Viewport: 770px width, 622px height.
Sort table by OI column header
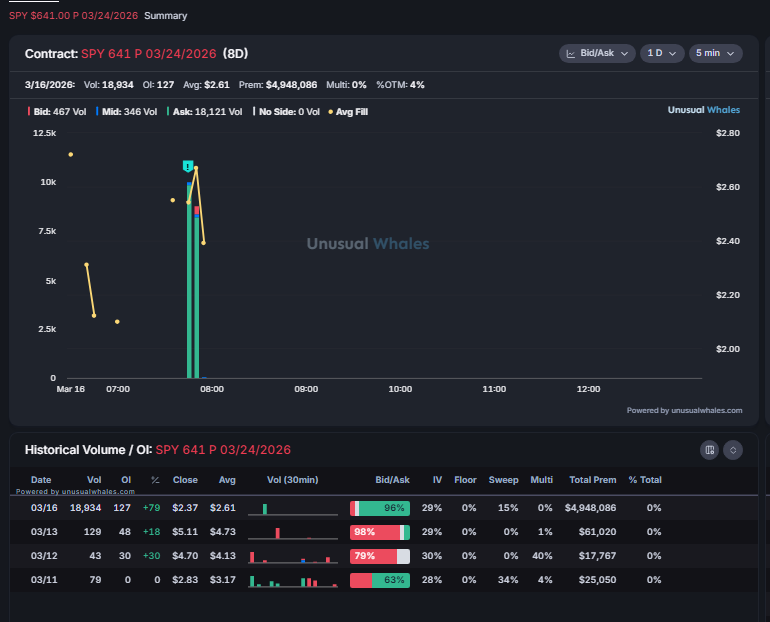coord(126,480)
